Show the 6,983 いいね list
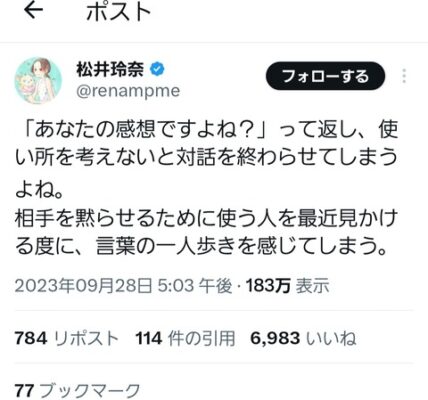The height and width of the screenshot is (400, 428). [x=303, y=338]
